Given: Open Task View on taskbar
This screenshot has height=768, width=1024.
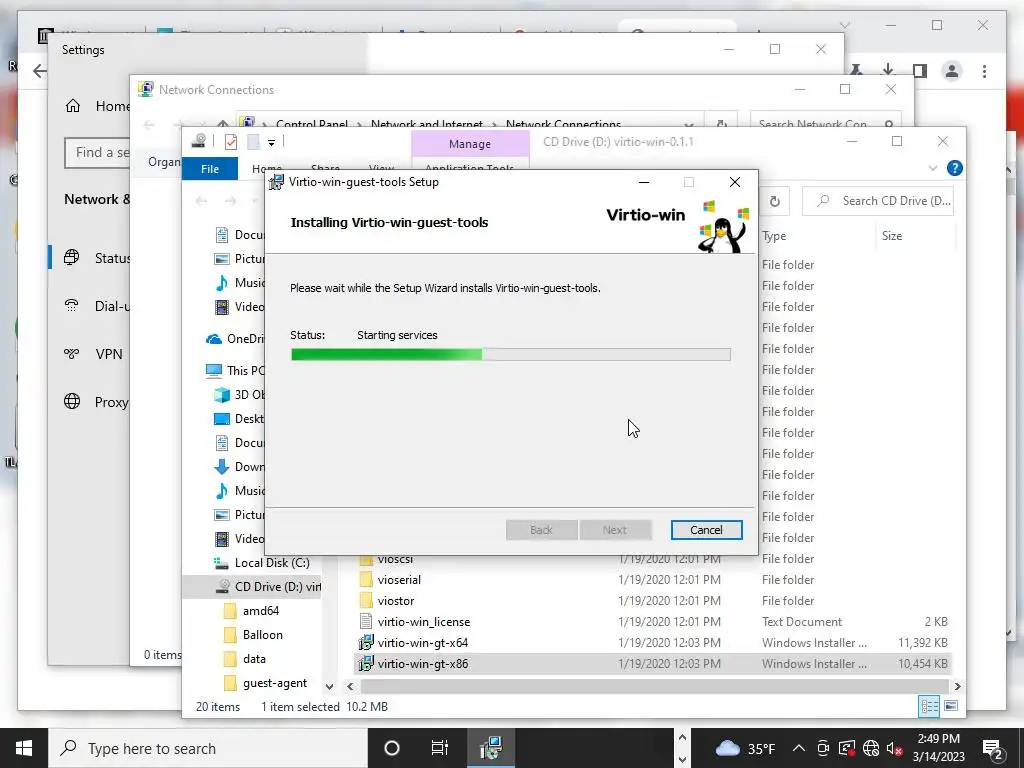Looking at the screenshot, I should click(x=440, y=748).
